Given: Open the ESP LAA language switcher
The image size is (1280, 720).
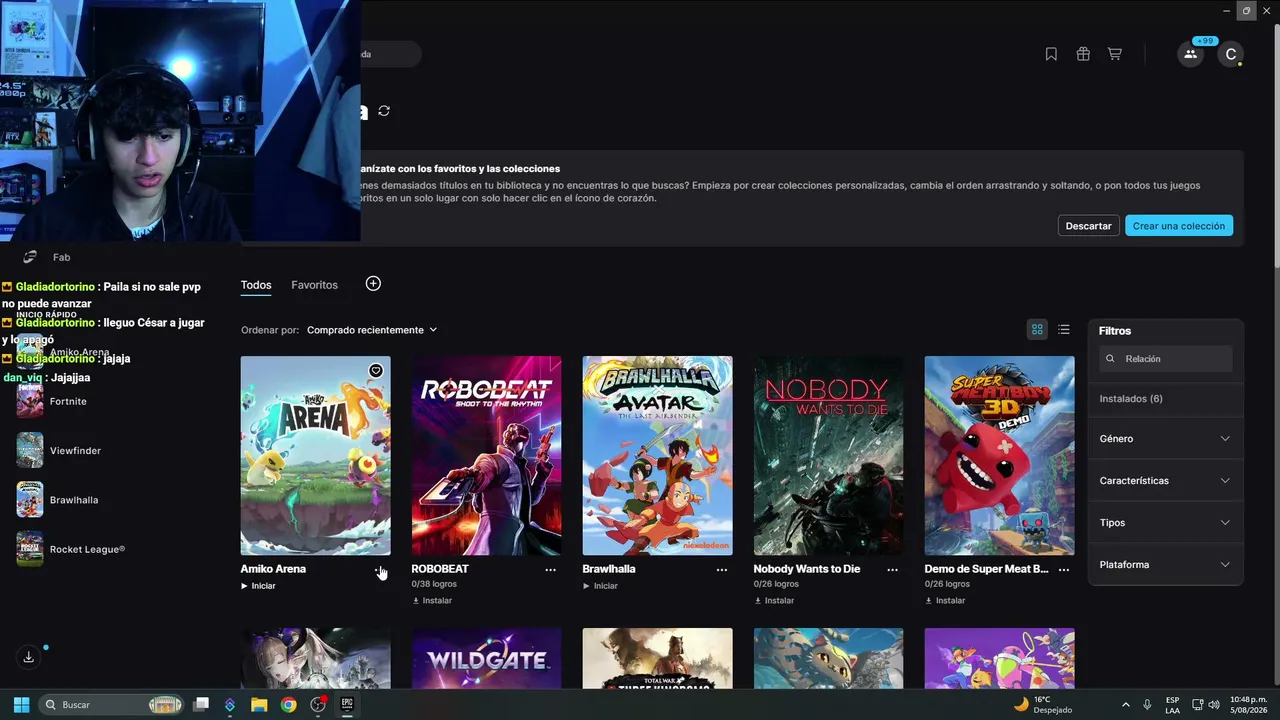Looking at the screenshot, I should (x=1173, y=705).
